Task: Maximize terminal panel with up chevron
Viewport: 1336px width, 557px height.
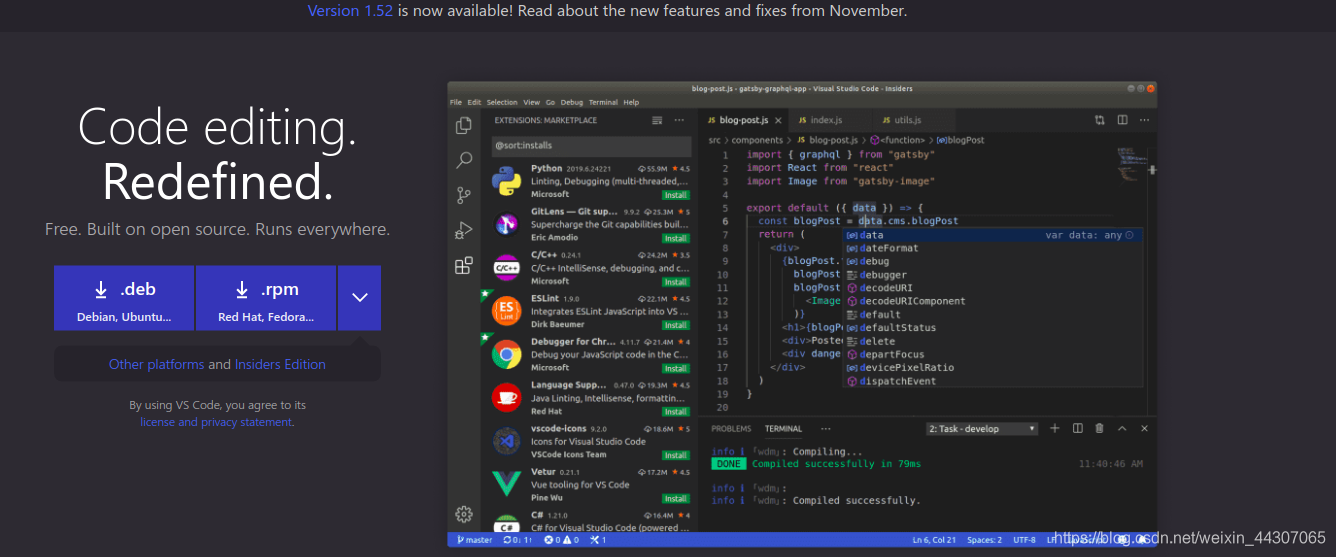Action: [x=1122, y=428]
